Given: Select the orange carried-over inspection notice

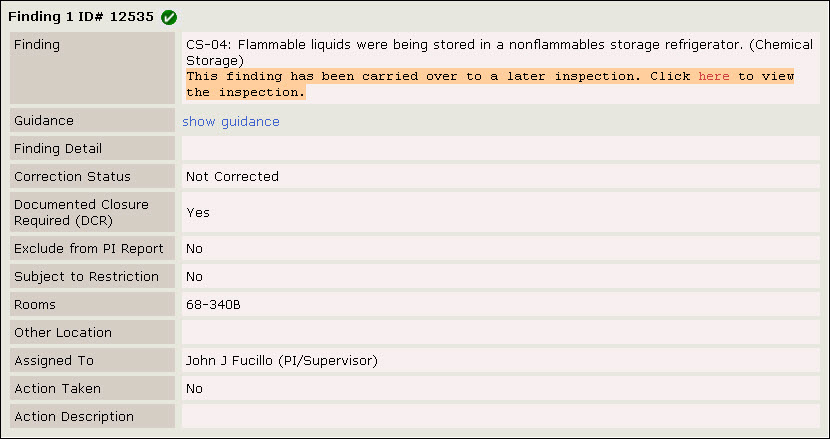Looking at the screenshot, I should [x=490, y=84].
